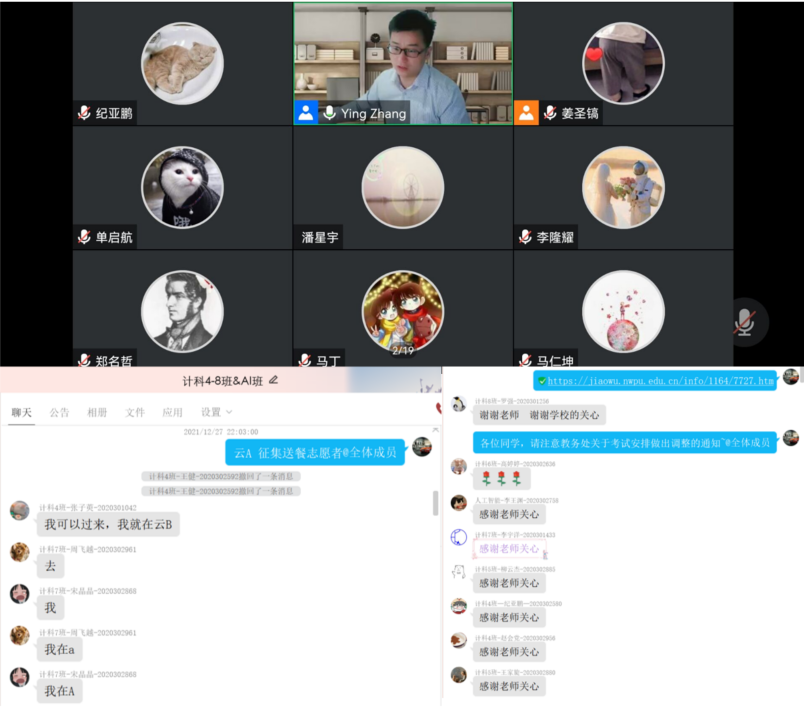
Task: Switch to the 公告 tab
Action: pyautogui.click(x=60, y=412)
